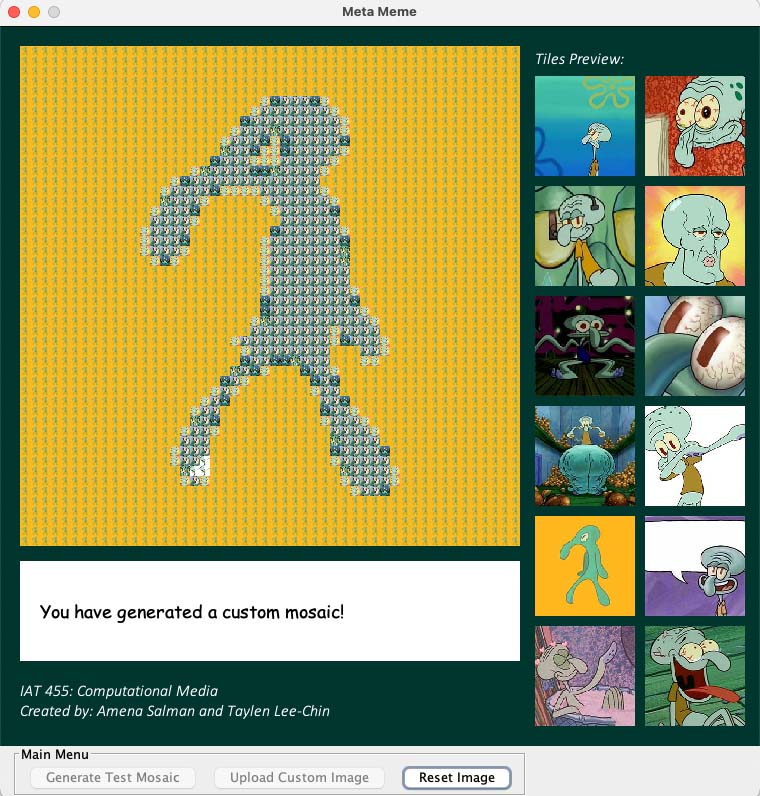Click the Reset Image button
Viewport: 760px width, 796px height.
(456, 777)
